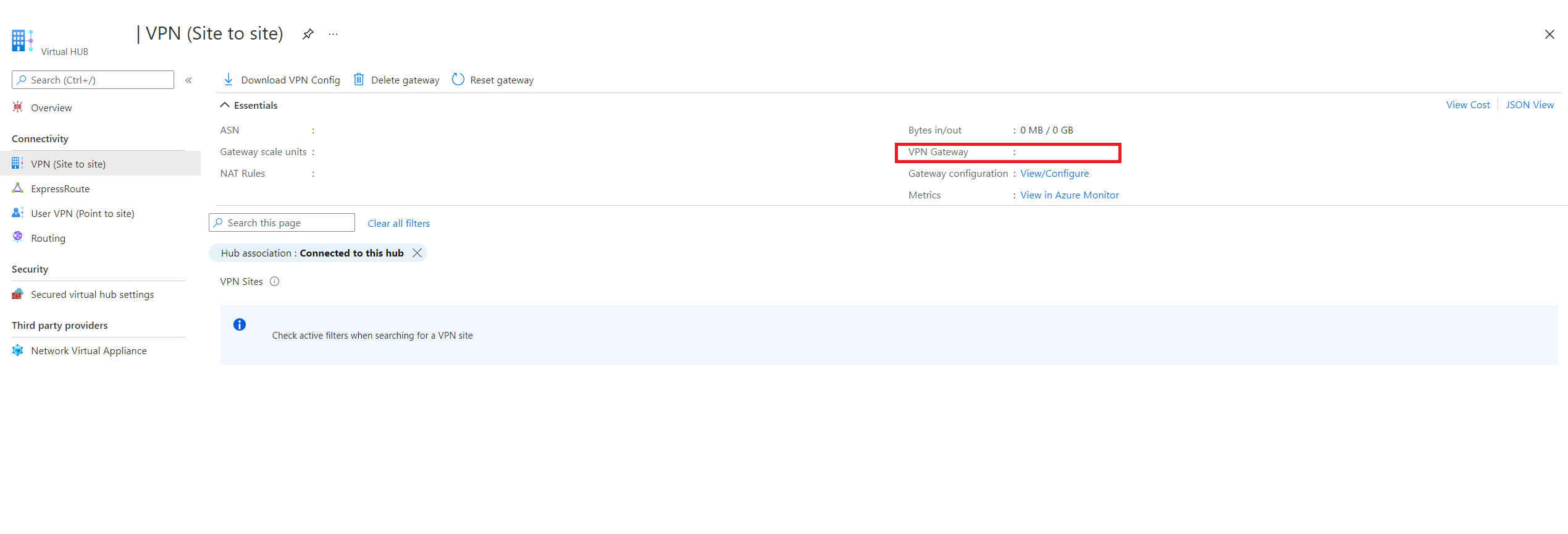Screen dimensions: 1568x534
Task: Click the ExpressRoute triangle icon
Action: pyautogui.click(x=18, y=189)
